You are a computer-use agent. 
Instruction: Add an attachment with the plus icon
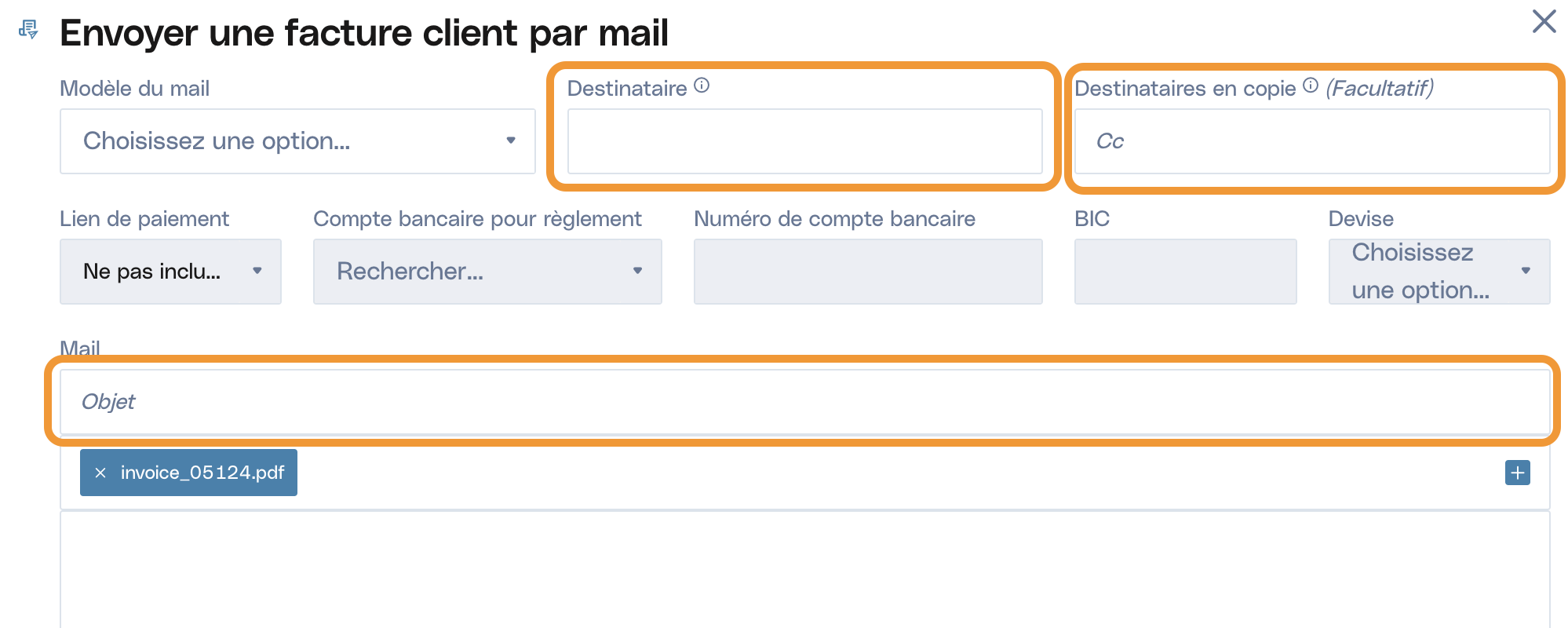[x=1518, y=473]
